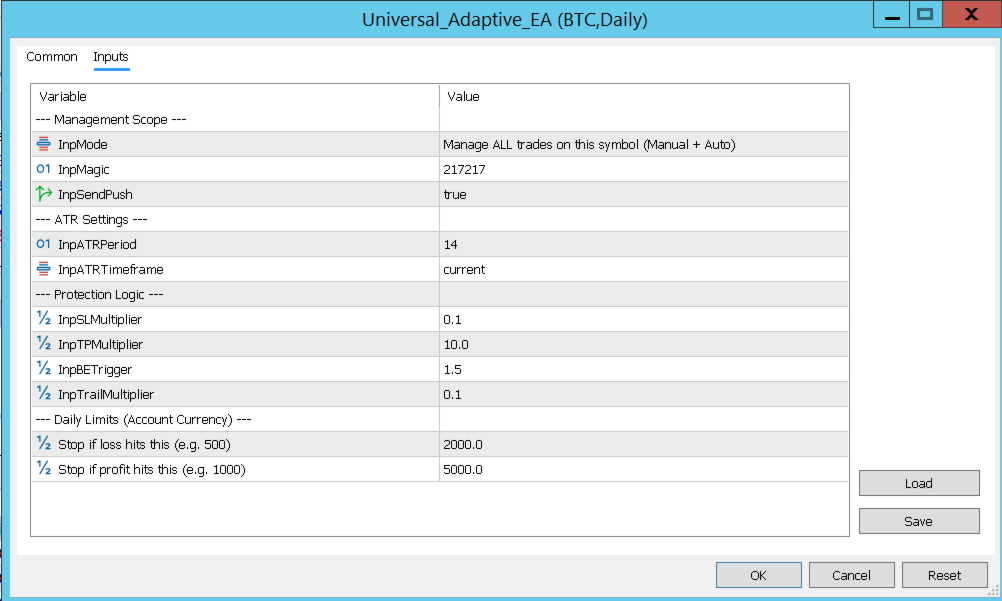Click the enum icon beside InpATRTimeframe
1002x601 pixels.
43,269
